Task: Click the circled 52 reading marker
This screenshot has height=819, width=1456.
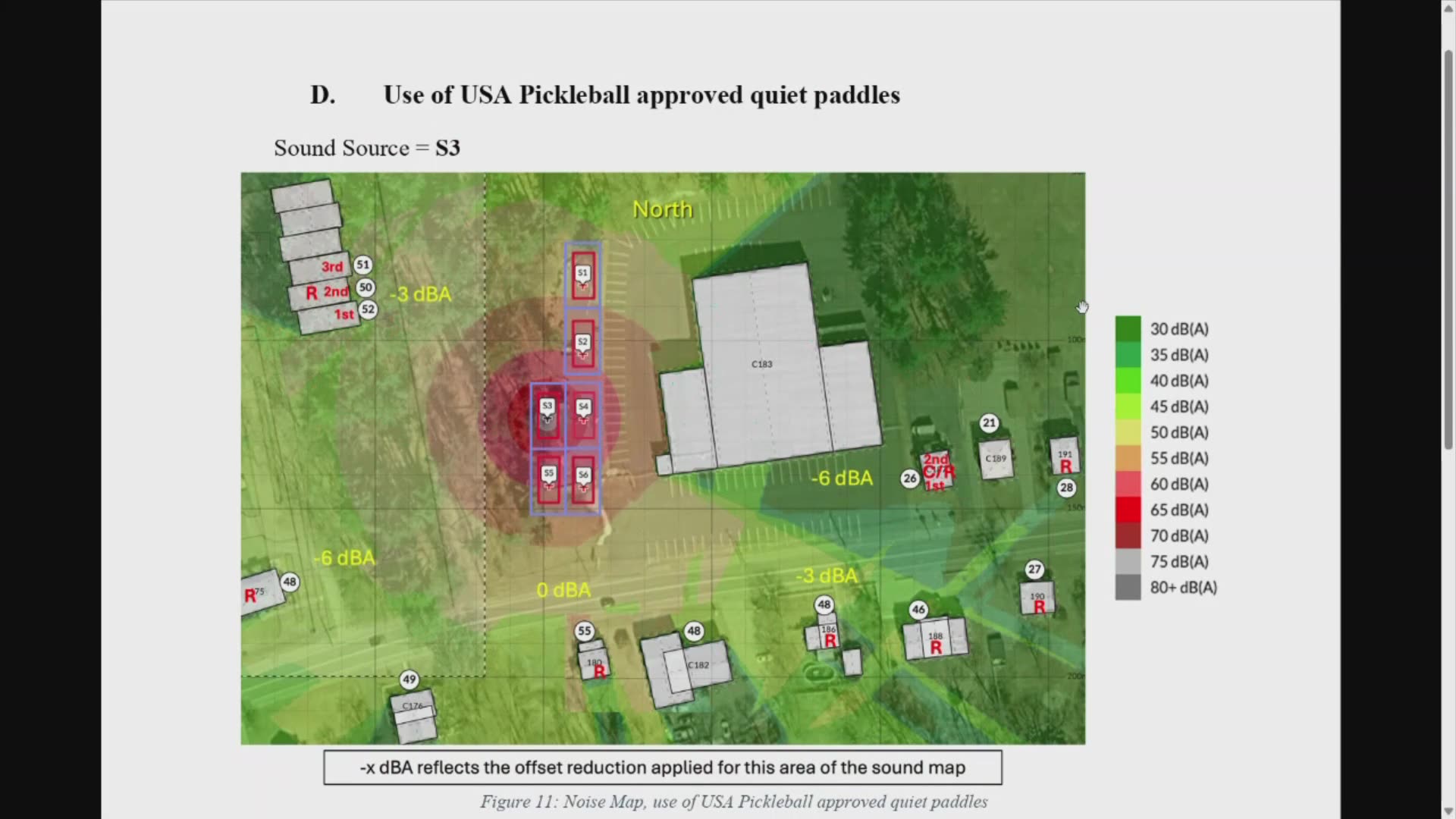Action: point(368,309)
